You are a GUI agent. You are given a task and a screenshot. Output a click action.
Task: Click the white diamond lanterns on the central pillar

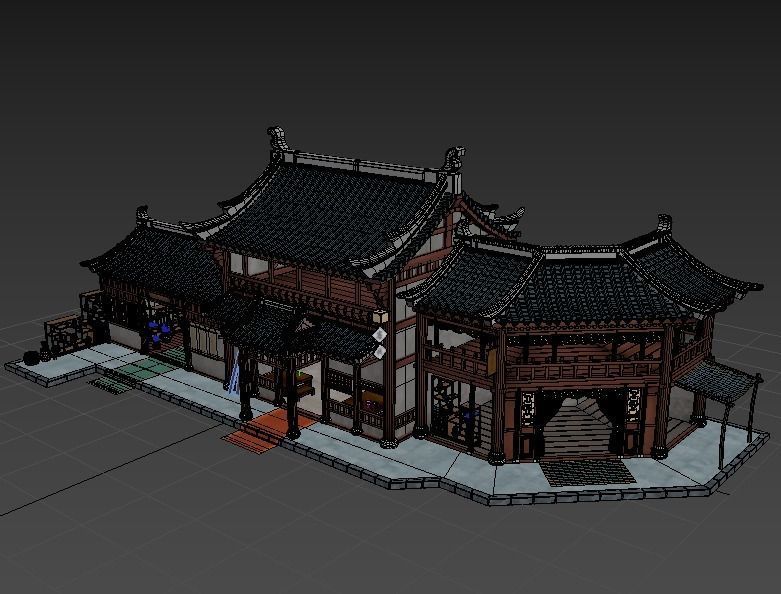(x=380, y=344)
